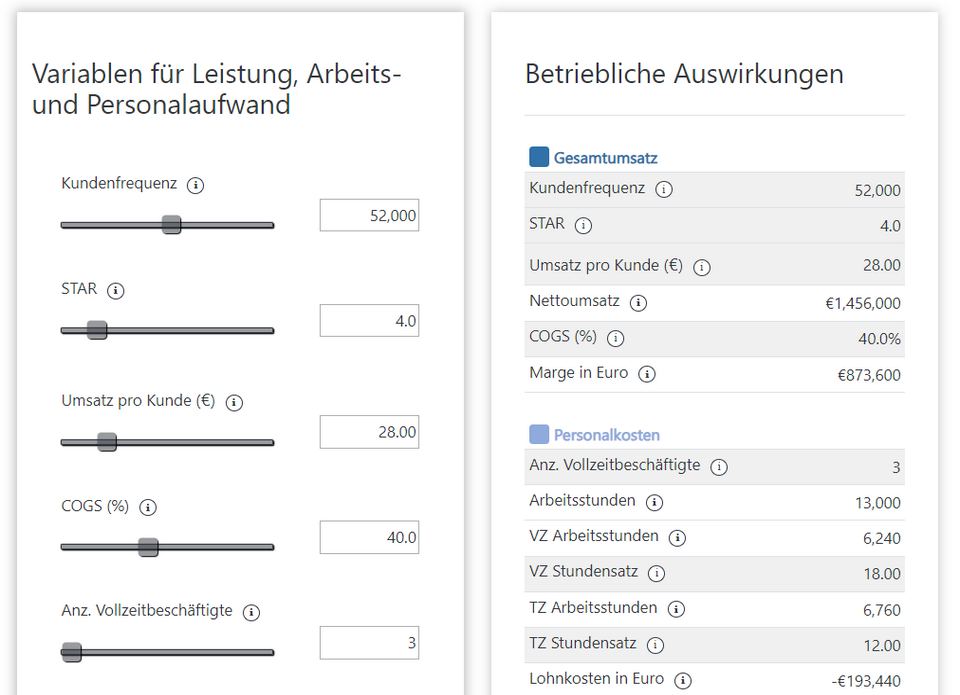Click info icon next to COGS (%) slider

pos(148,507)
